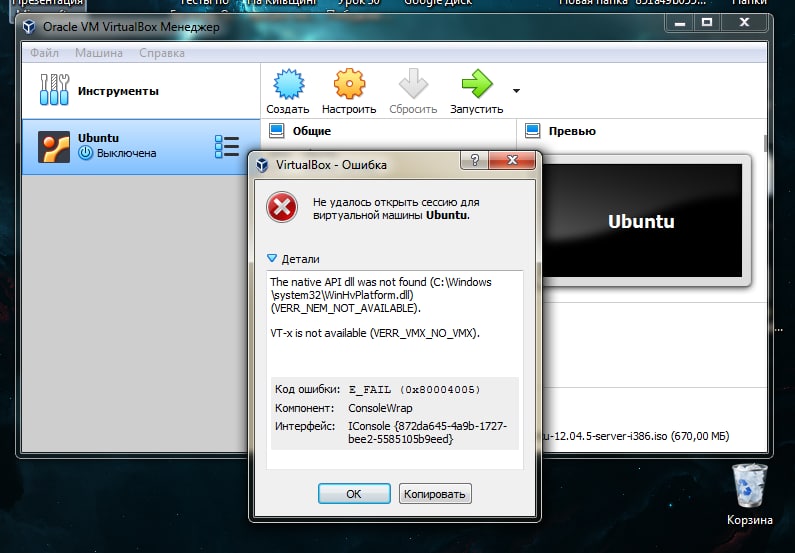Image resolution: width=795 pixels, height=553 pixels.
Task: Select Инструменты tools entry
Action: (141, 91)
